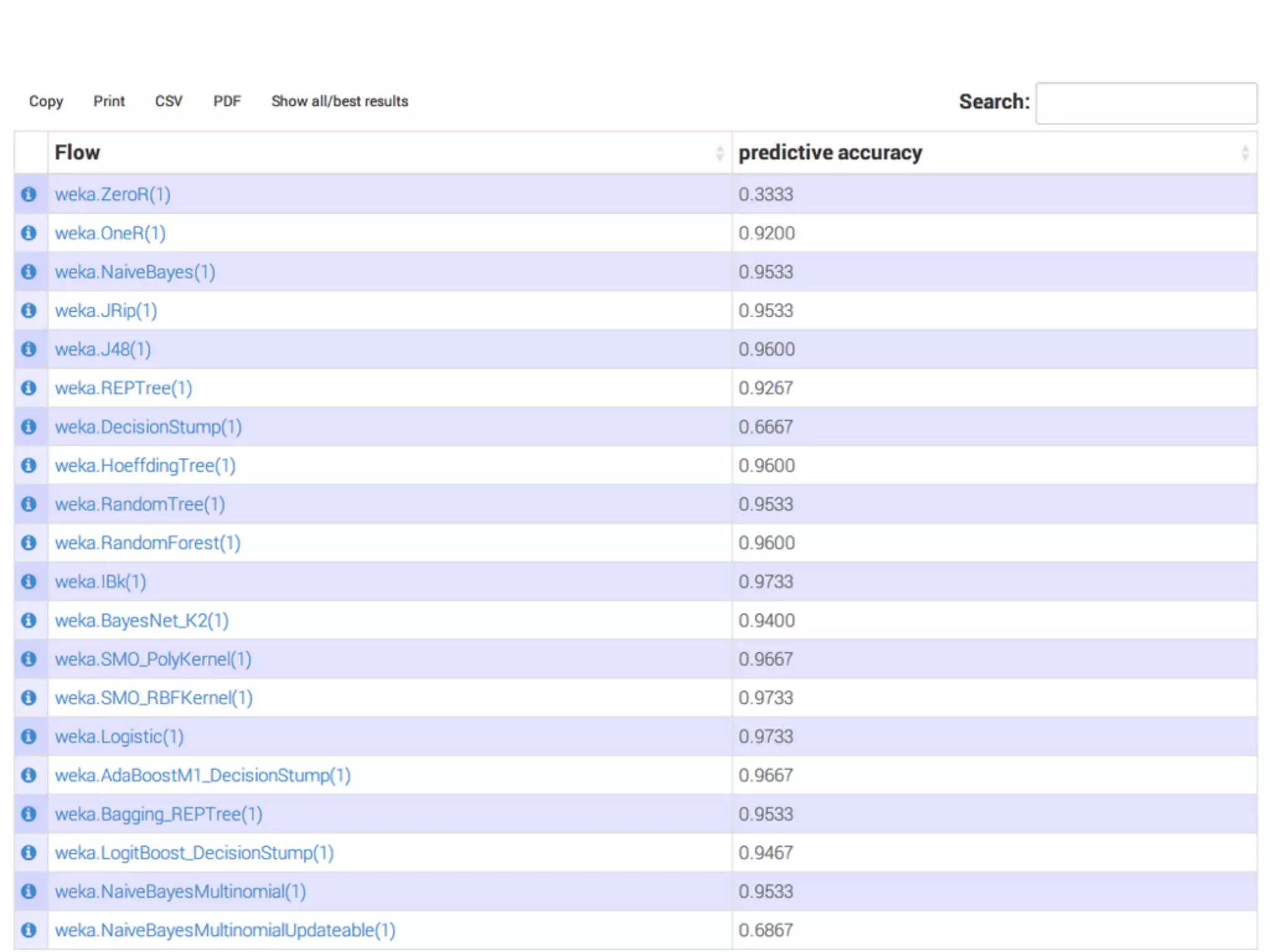Follow the weka.AdaBoostM1_DecisionStump(1) link
Image resolution: width=1270 pixels, height=952 pixels.
tap(203, 775)
